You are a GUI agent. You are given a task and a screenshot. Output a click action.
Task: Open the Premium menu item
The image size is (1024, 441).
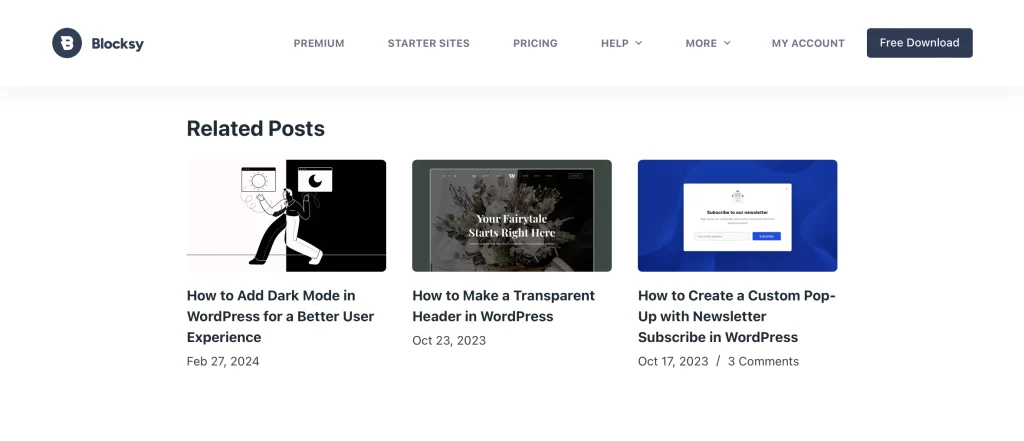(319, 43)
